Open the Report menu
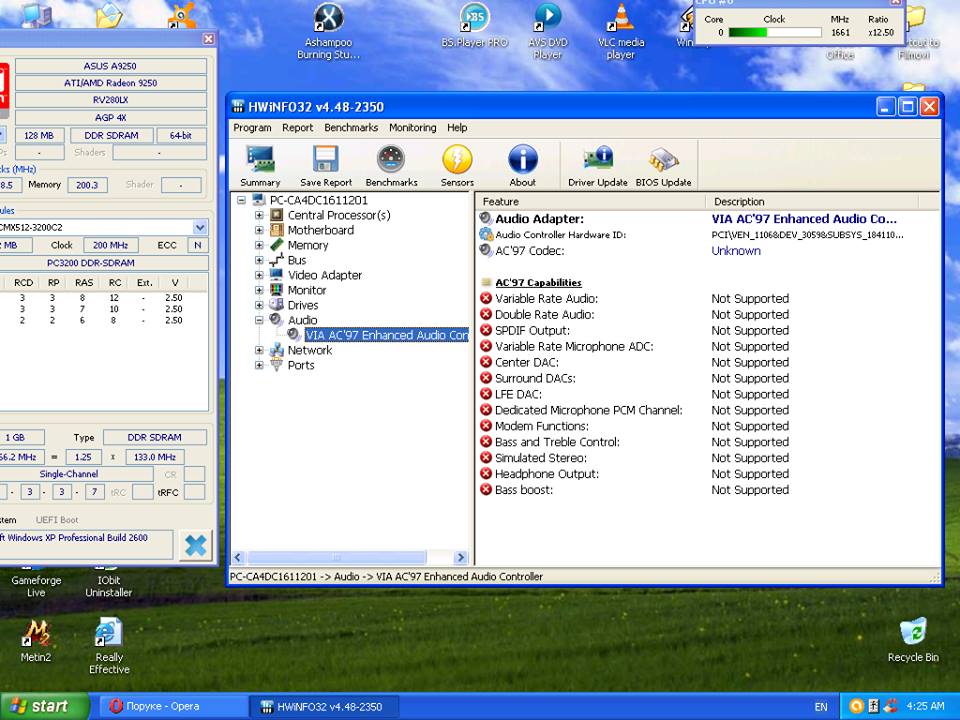 [x=297, y=128]
